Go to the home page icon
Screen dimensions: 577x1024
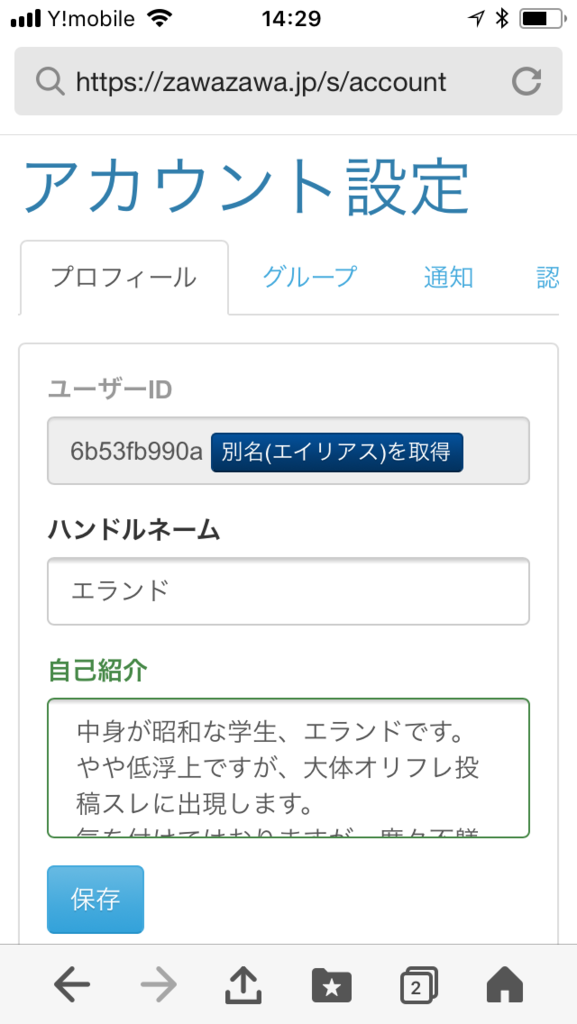click(505, 984)
